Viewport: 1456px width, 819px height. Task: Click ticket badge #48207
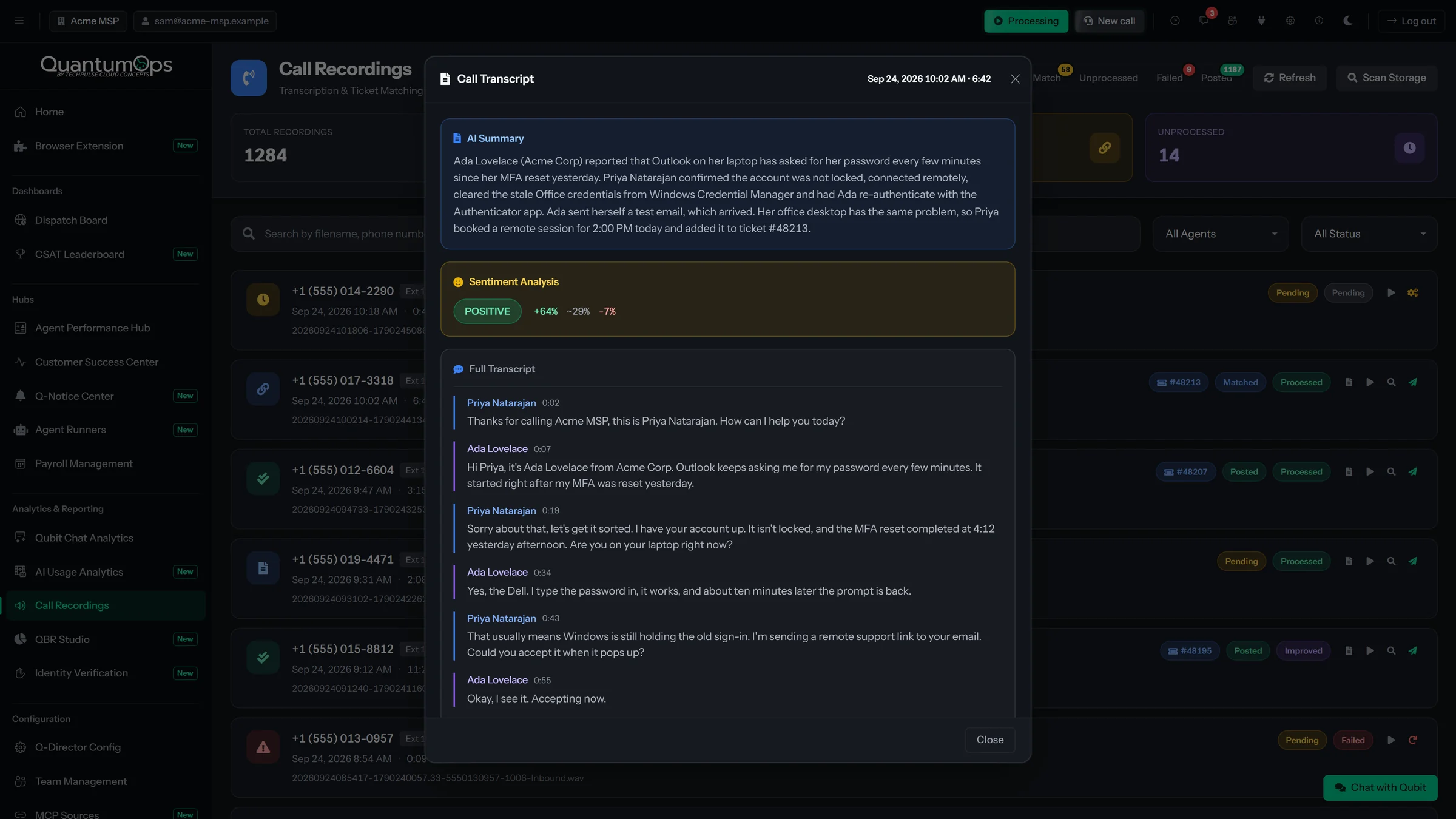(1185, 472)
